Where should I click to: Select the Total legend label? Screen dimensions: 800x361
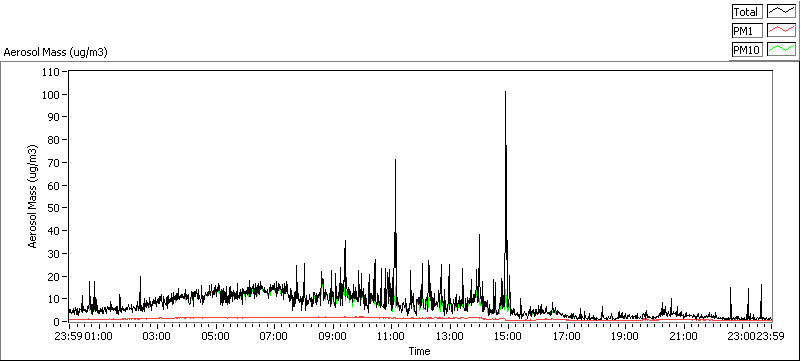click(x=747, y=12)
